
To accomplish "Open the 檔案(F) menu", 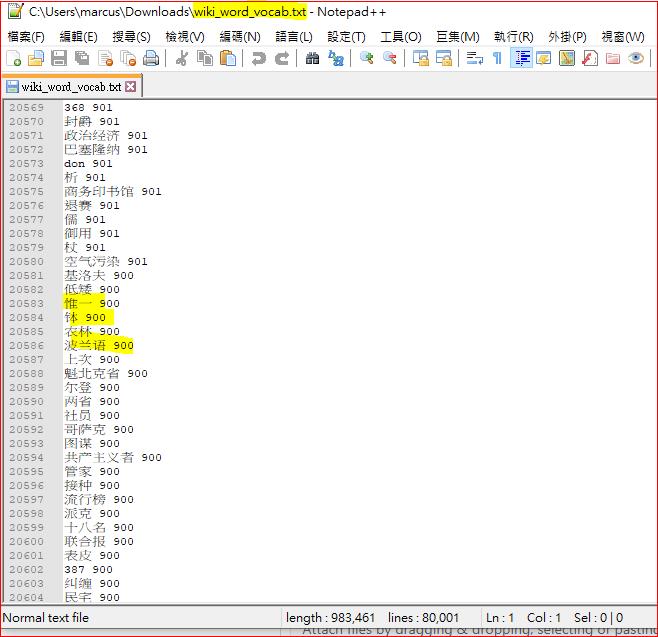I will coord(26,37).
